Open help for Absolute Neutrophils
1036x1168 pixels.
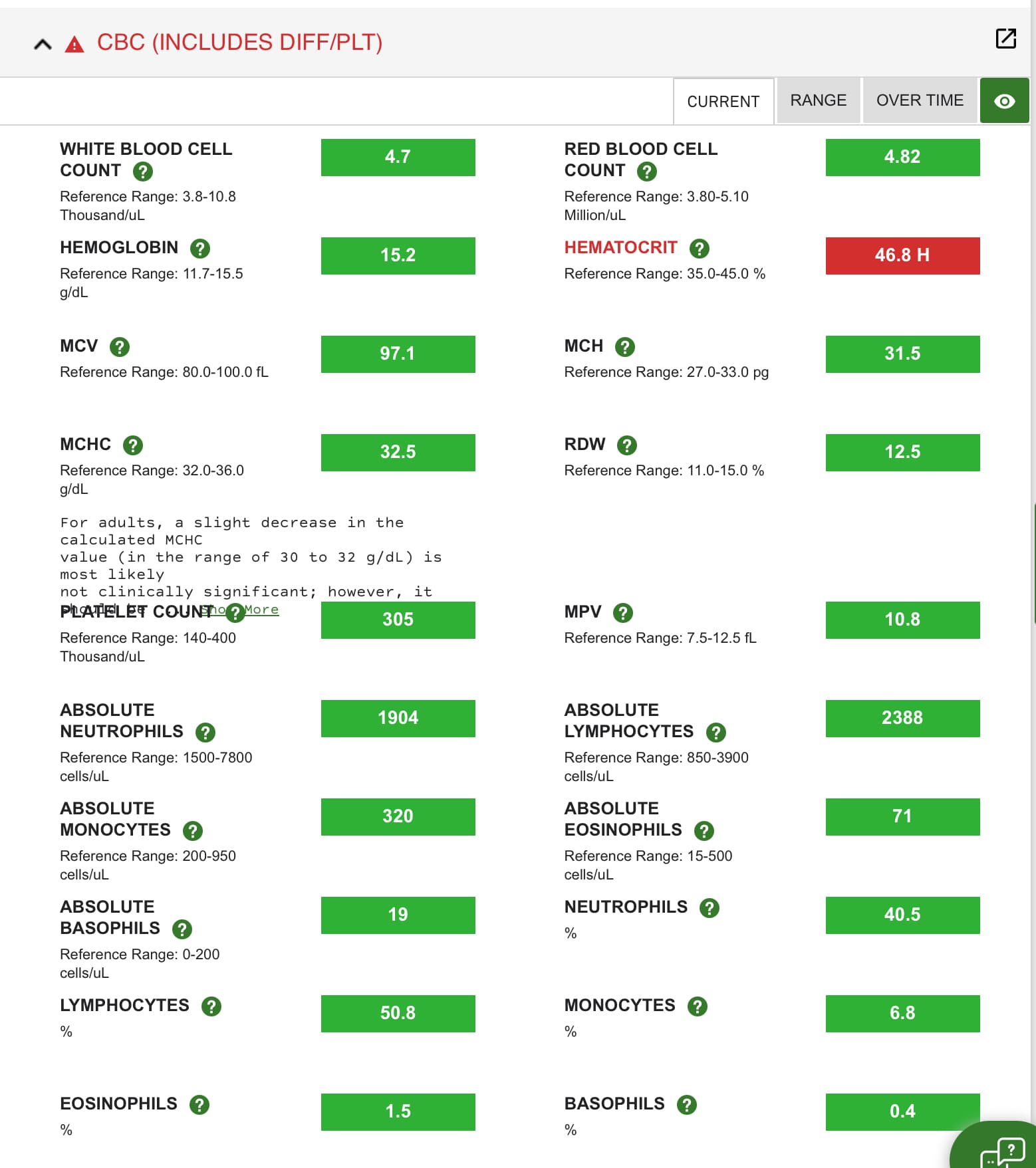pos(205,733)
